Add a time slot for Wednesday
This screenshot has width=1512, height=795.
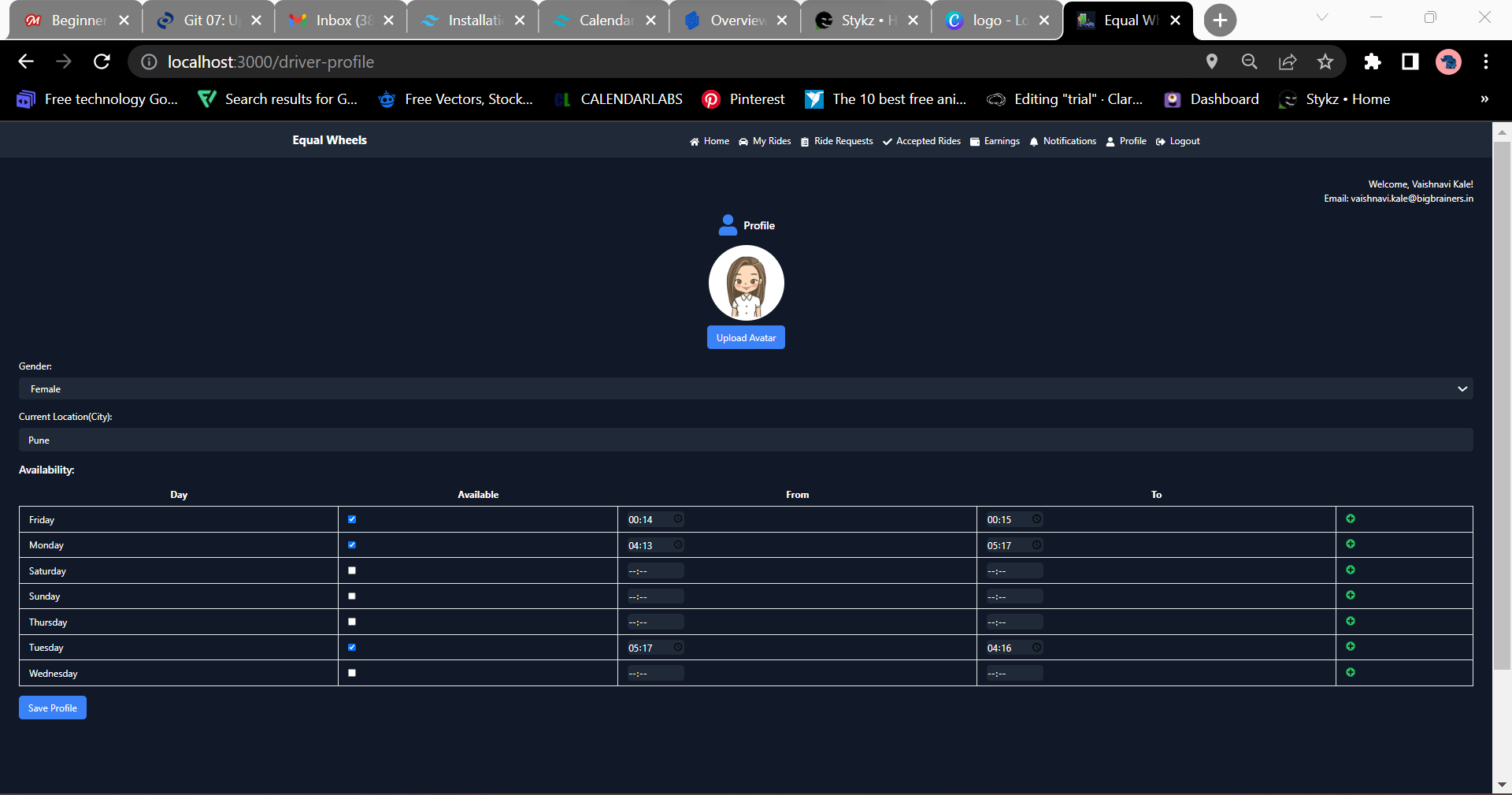tap(1351, 672)
